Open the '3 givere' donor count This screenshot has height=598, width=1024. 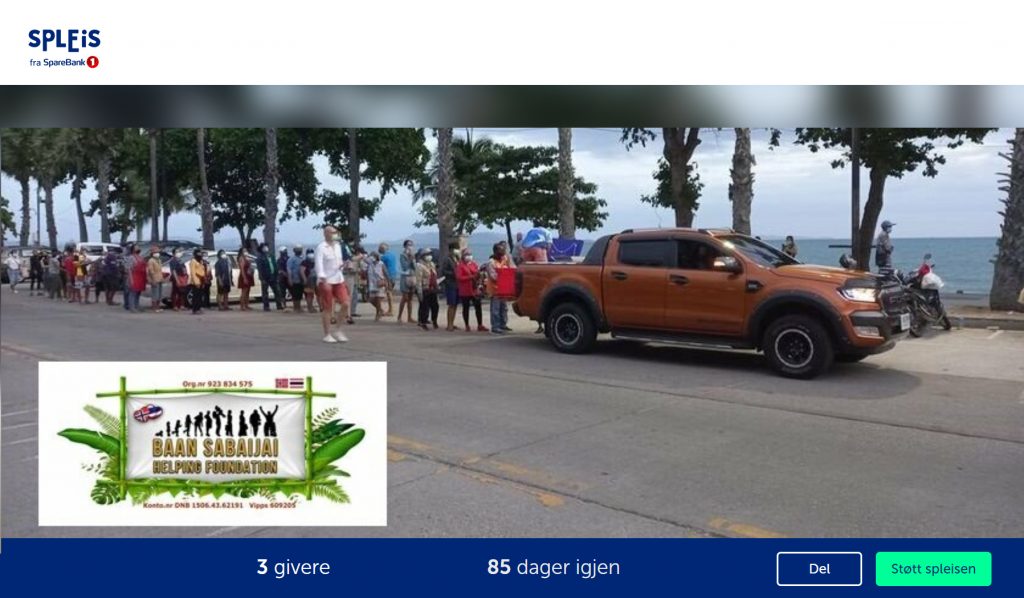(x=293, y=567)
